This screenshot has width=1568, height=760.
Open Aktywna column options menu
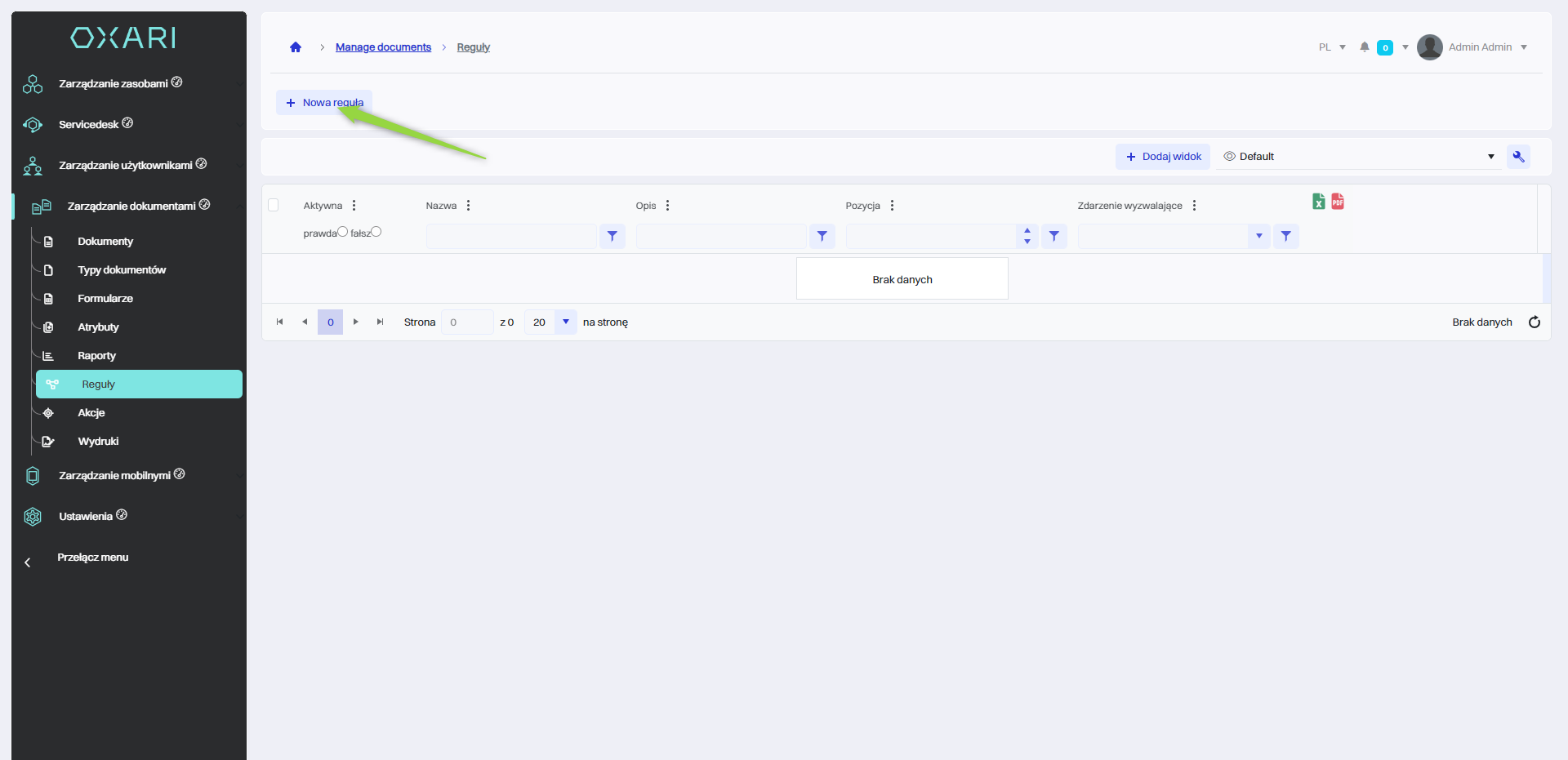tap(354, 206)
